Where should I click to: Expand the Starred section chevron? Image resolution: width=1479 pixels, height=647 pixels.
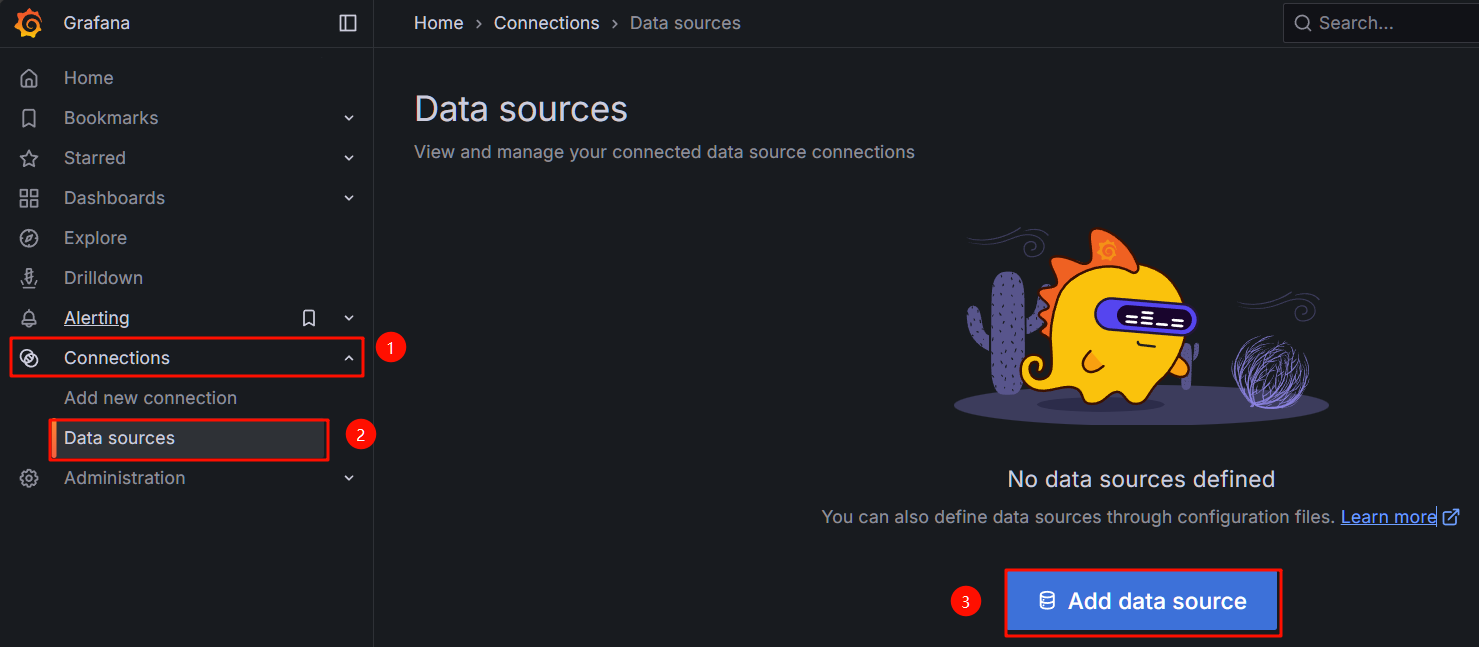[x=349, y=158]
